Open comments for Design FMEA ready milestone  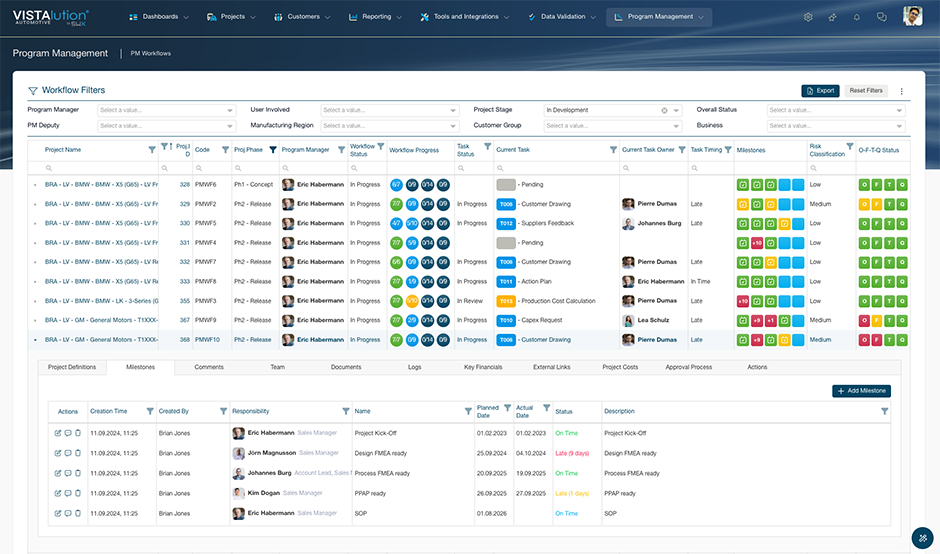point(68,453)
